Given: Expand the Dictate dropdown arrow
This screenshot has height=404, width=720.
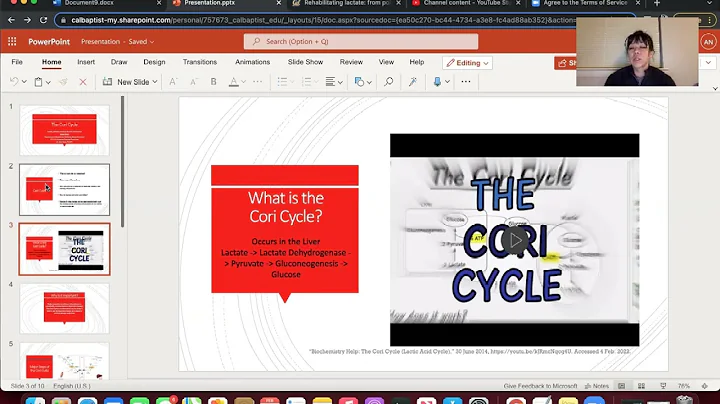Looking at the screenshot, I should (x=447, y=82).
